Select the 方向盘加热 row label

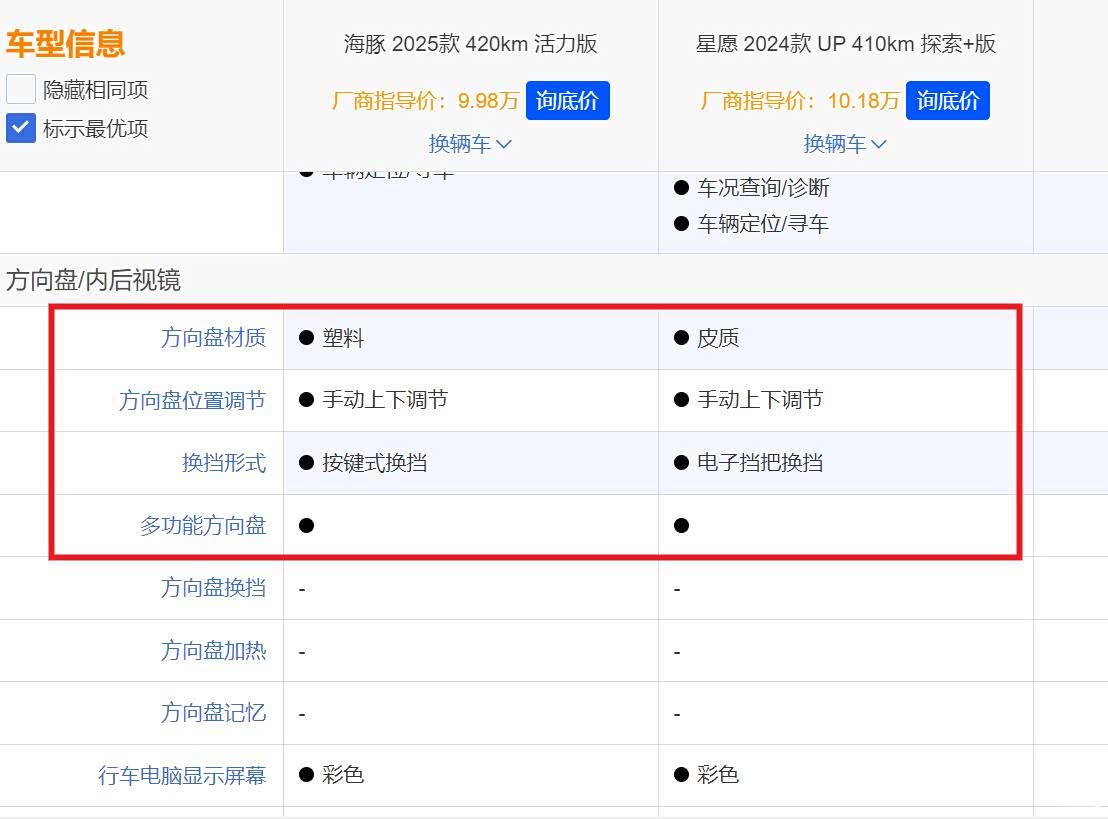pos(213,651)
